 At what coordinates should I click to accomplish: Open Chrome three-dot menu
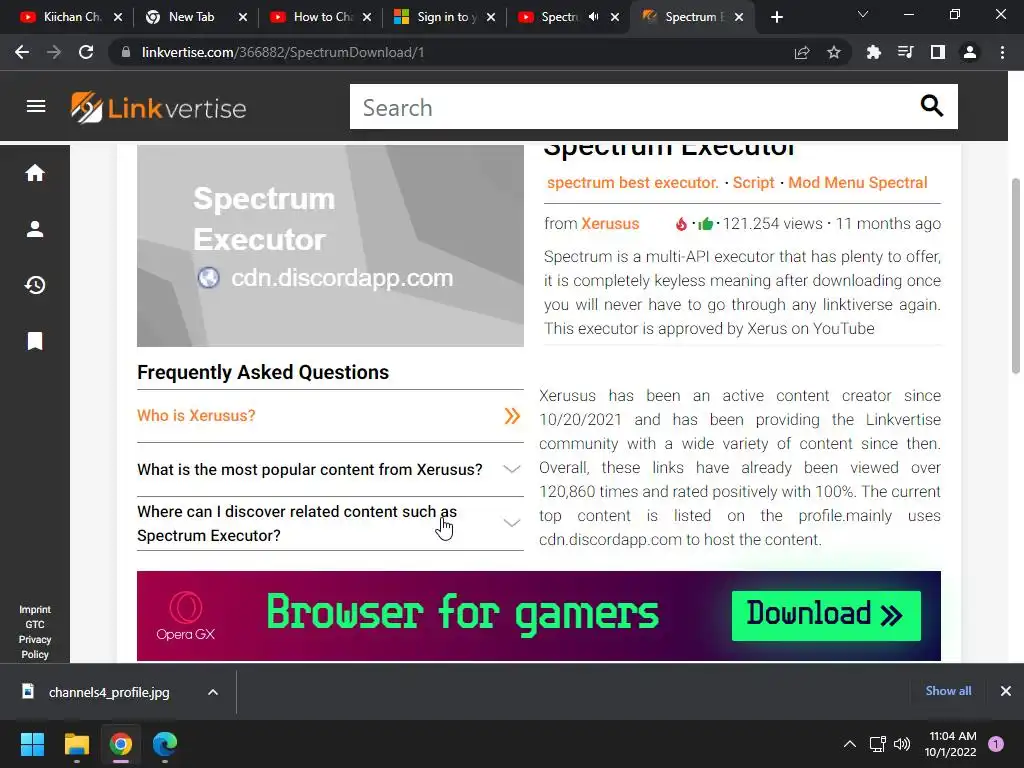click(1002, 52)
